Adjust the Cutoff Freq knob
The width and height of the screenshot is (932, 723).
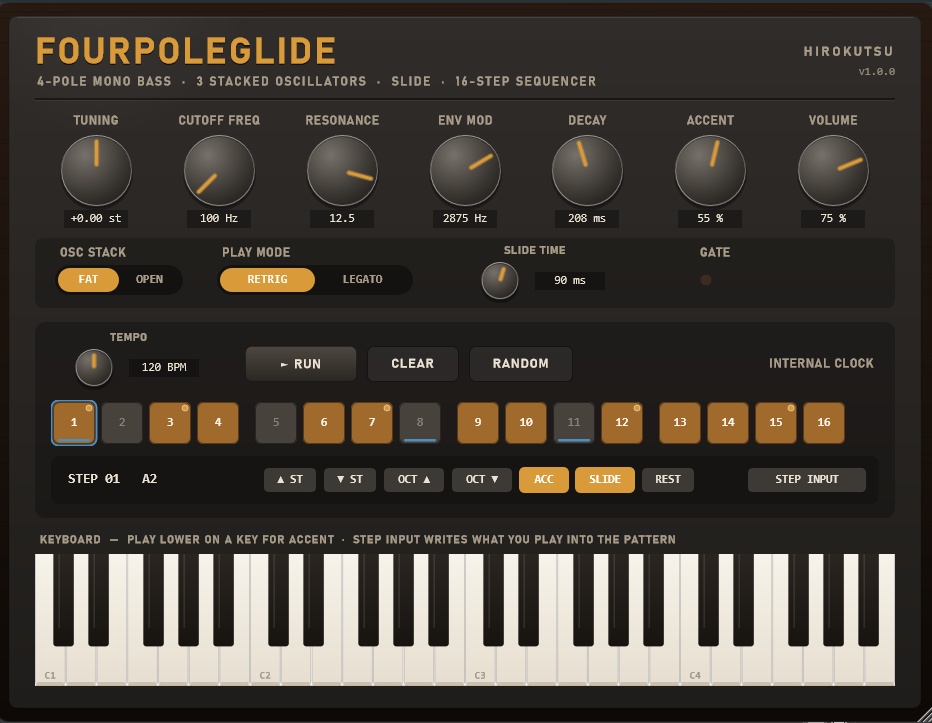click(x=219, y=171)
